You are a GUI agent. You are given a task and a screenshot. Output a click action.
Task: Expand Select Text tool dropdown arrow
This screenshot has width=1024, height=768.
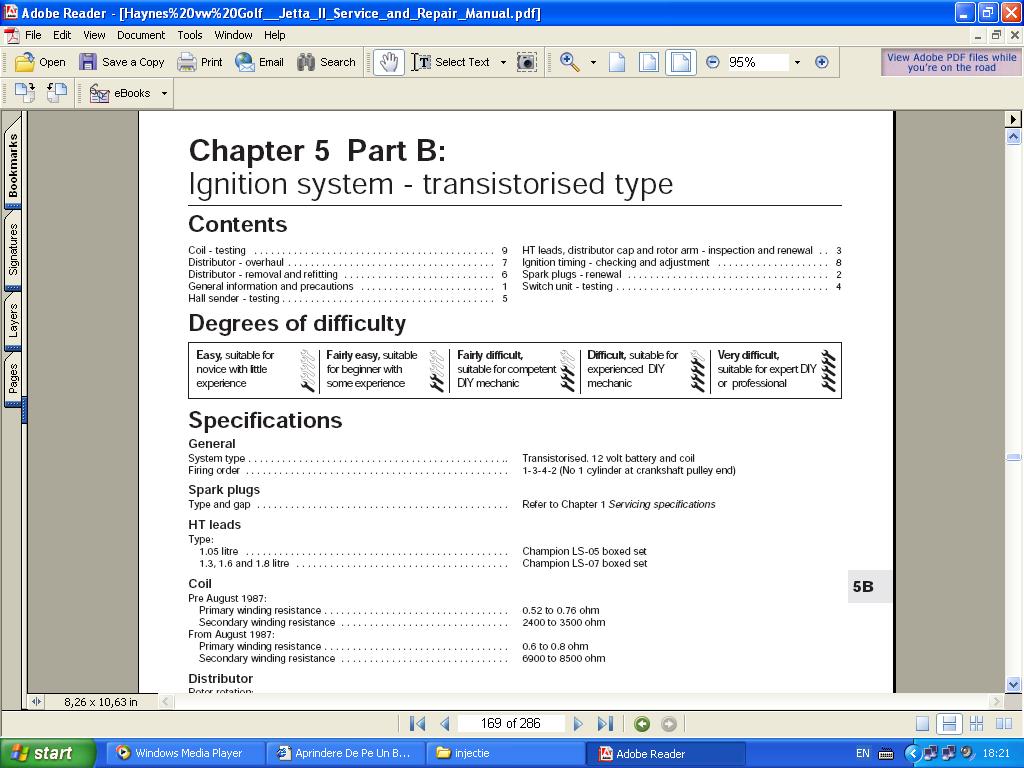(503, 62)
